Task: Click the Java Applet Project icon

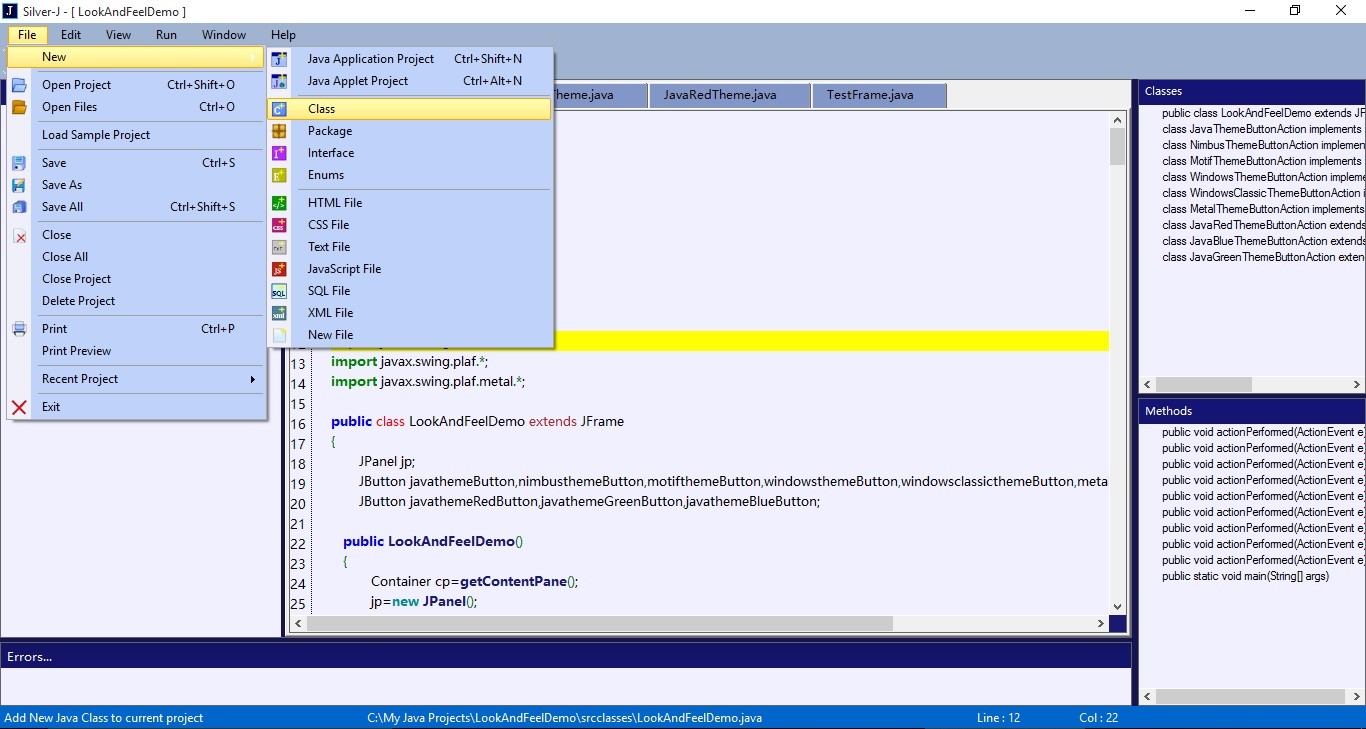Action: click(x=279, y=81)
